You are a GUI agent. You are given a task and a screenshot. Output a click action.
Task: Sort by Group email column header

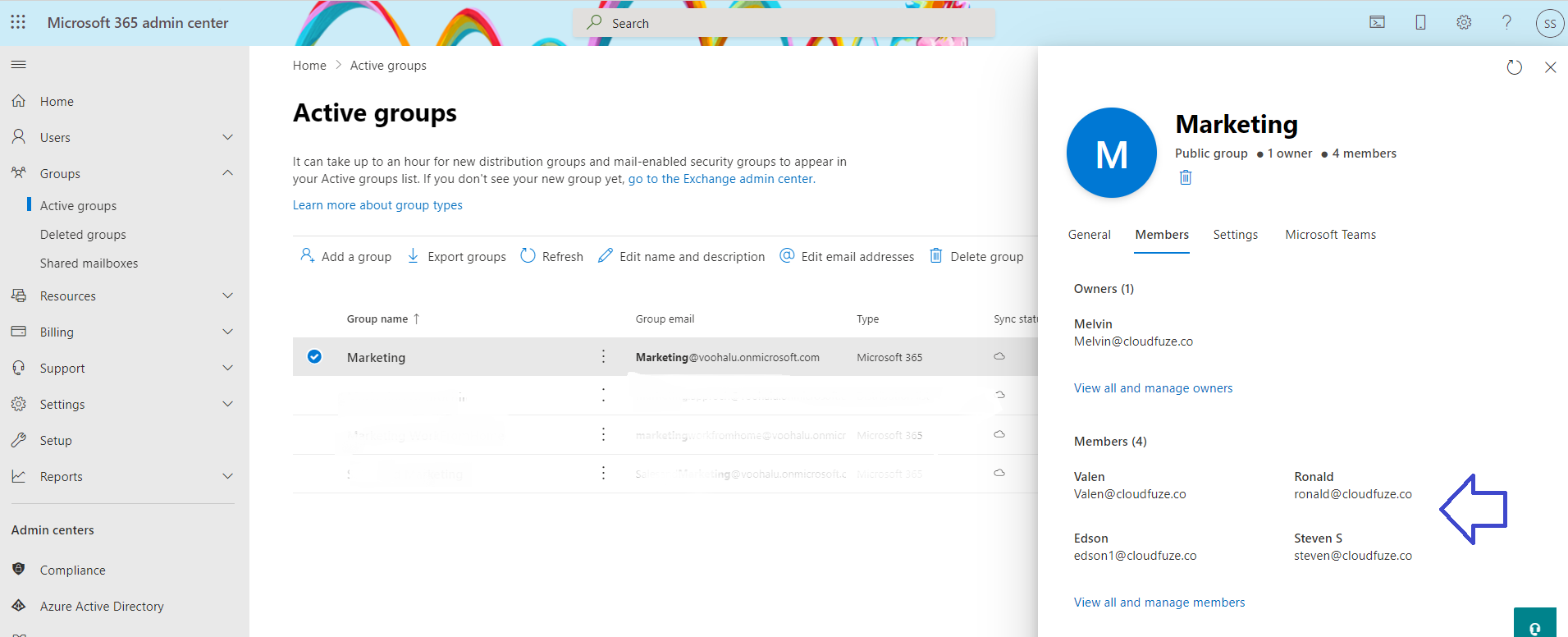coord(665,318)
